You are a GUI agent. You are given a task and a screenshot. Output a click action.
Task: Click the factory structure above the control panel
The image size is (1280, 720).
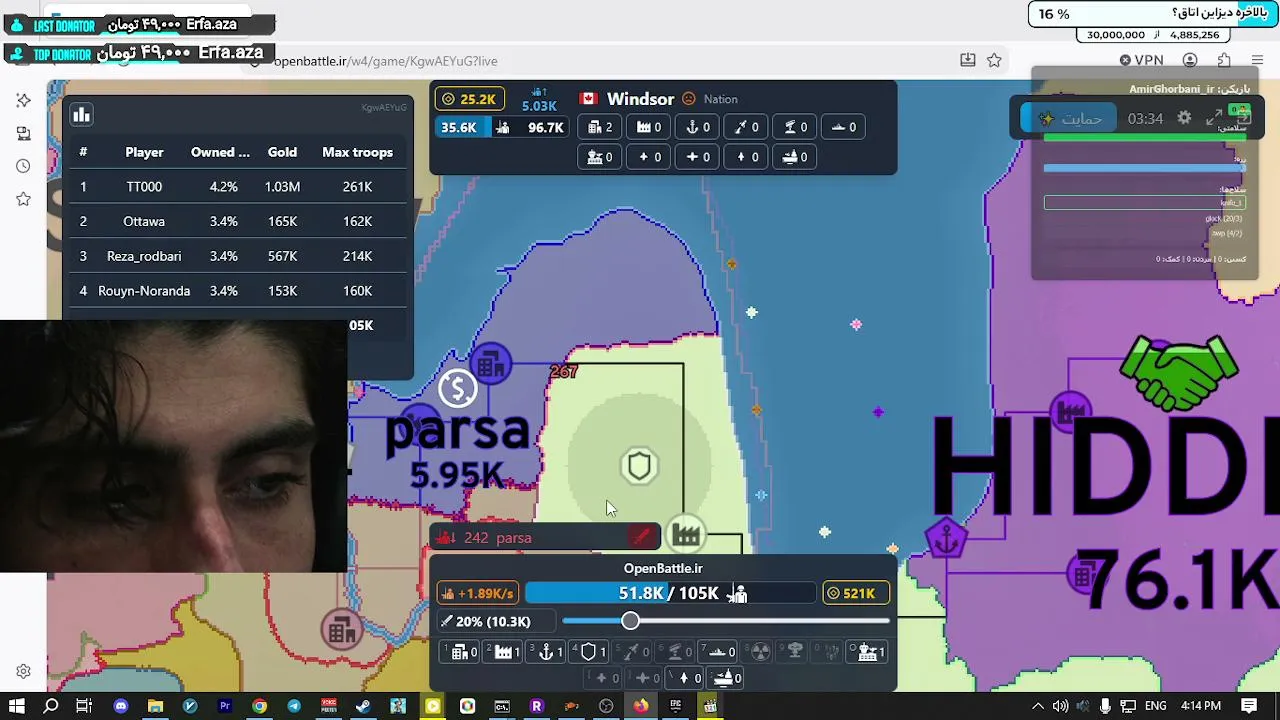point(686,535)
